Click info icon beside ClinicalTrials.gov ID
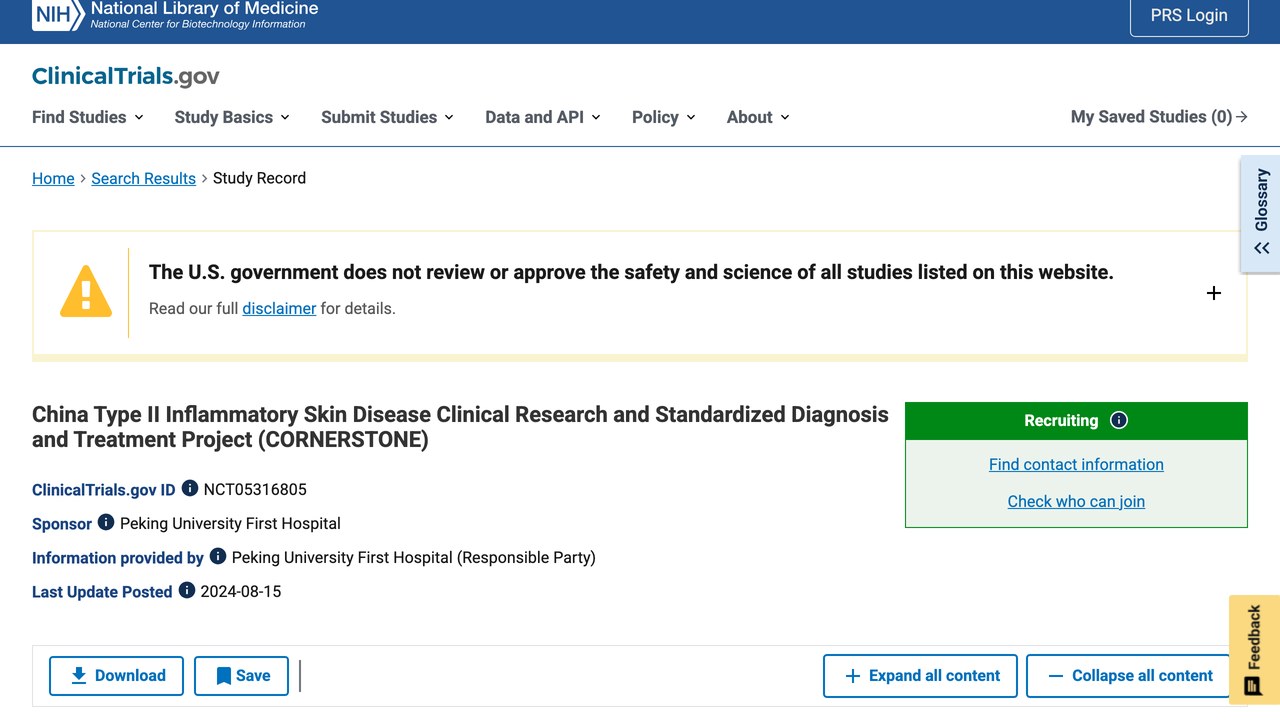1280x720 pixels. [x=190, y=489]
